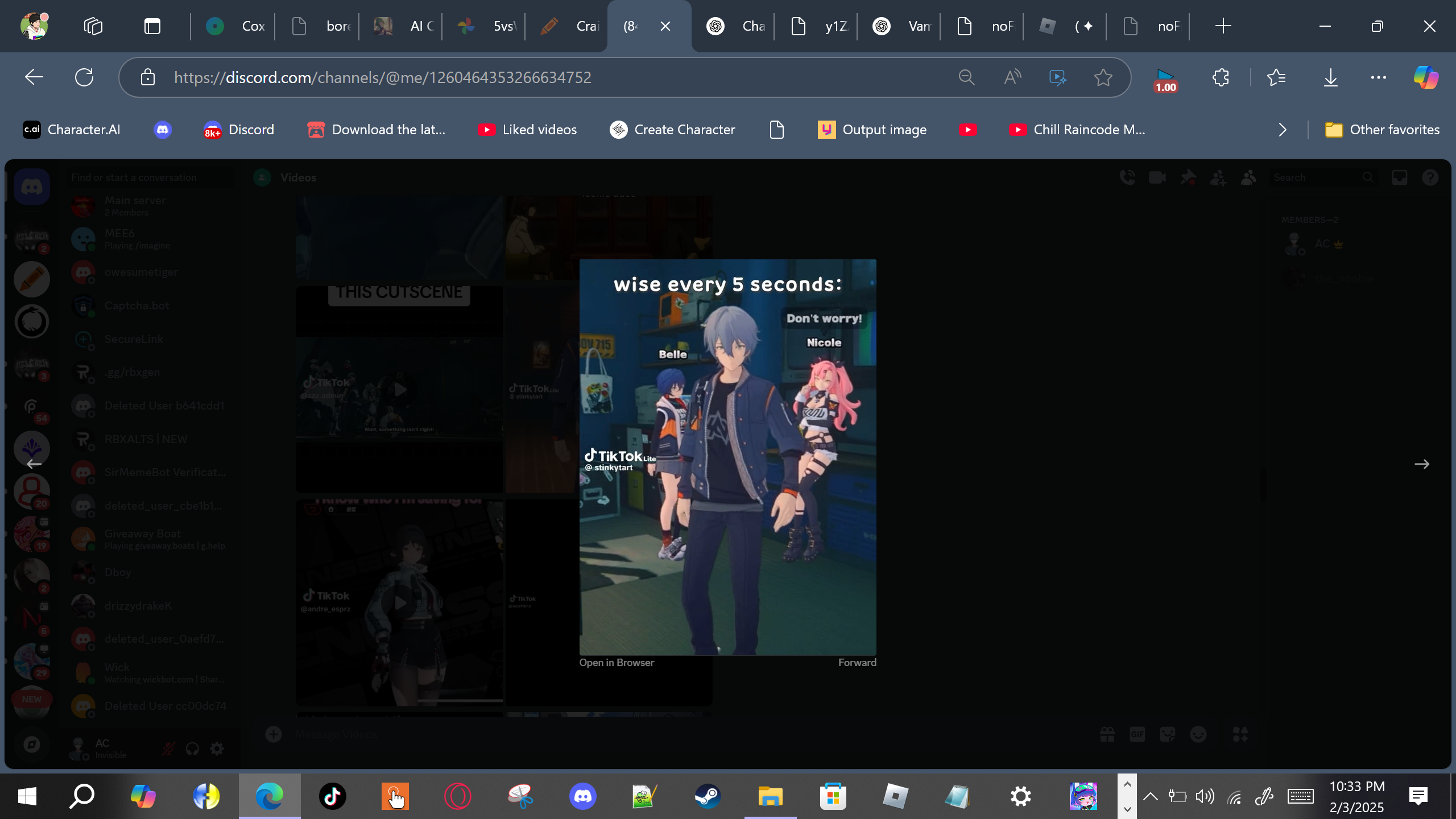Click Forward under the image
This screenshot has width=1456, height=819.
(x=857, y=663)
